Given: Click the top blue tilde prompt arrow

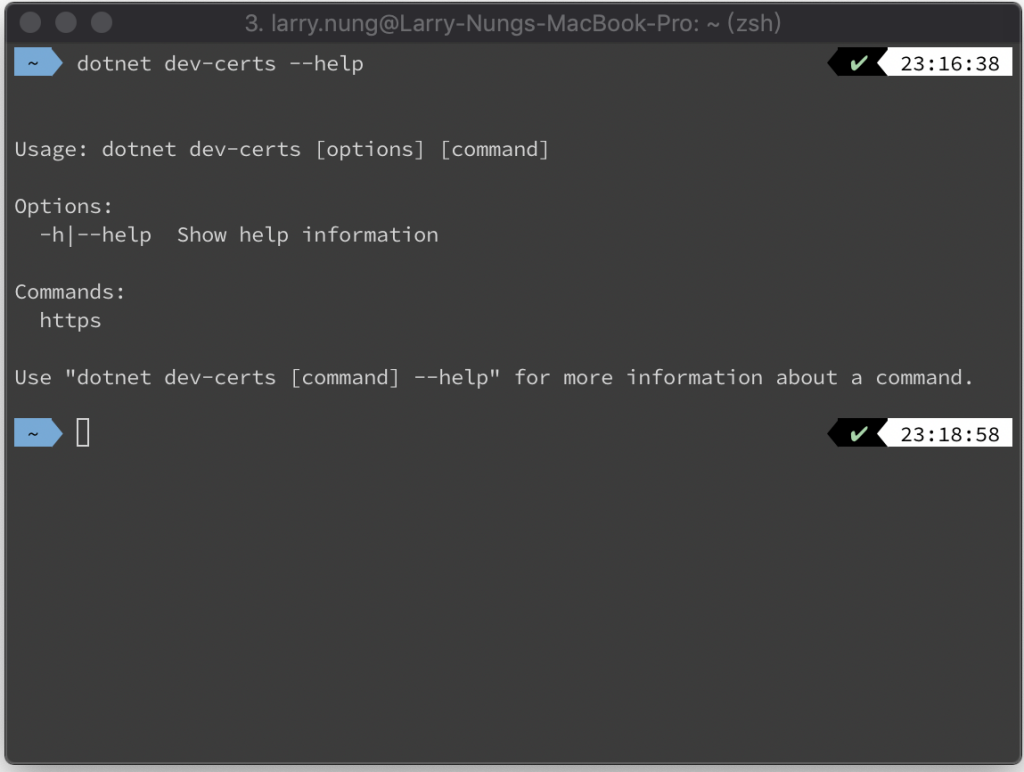Looking at the screenshot, I should point(39,63).
